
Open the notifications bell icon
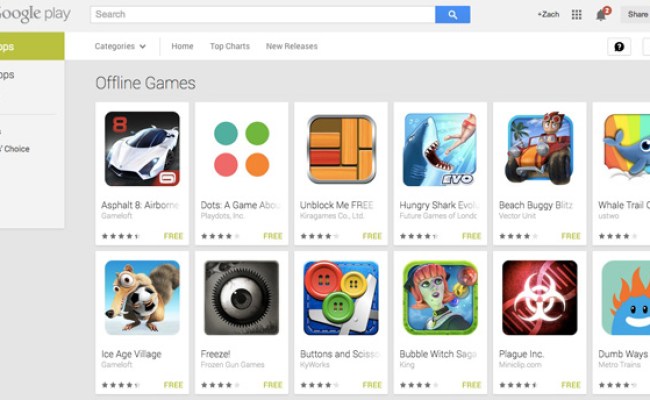pos(601,15)
